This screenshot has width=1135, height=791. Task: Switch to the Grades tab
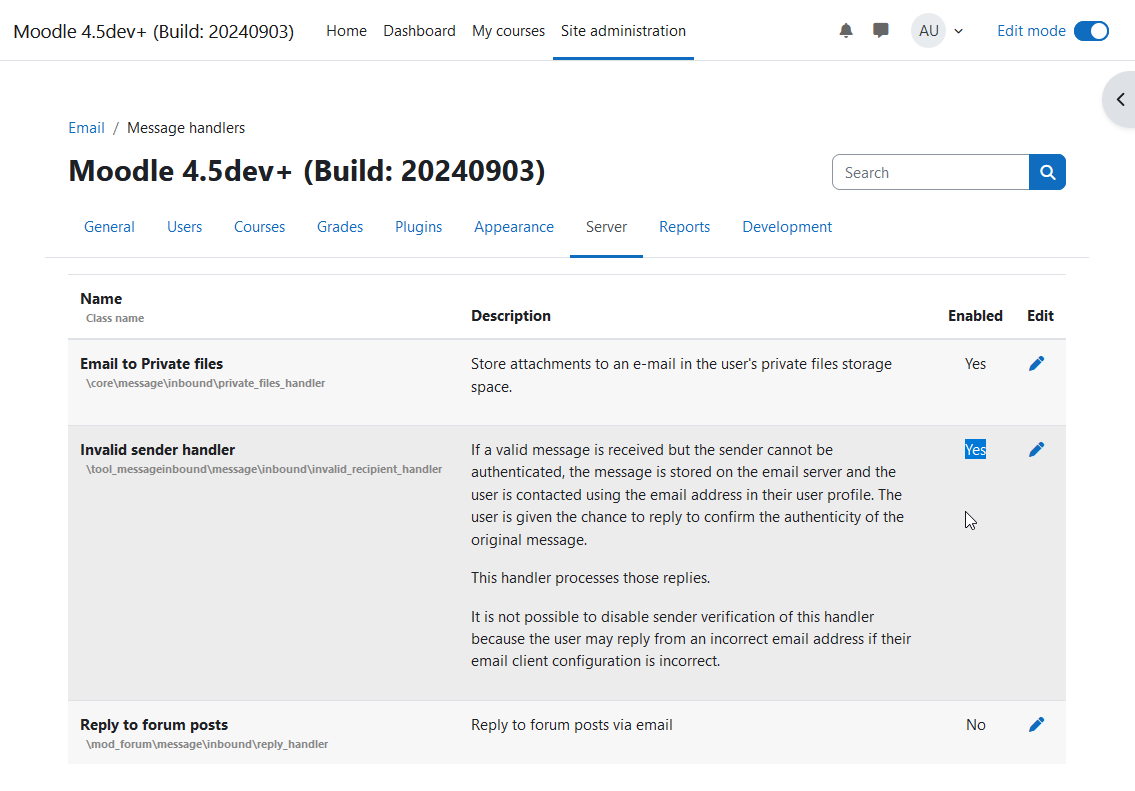click(339, 227)
